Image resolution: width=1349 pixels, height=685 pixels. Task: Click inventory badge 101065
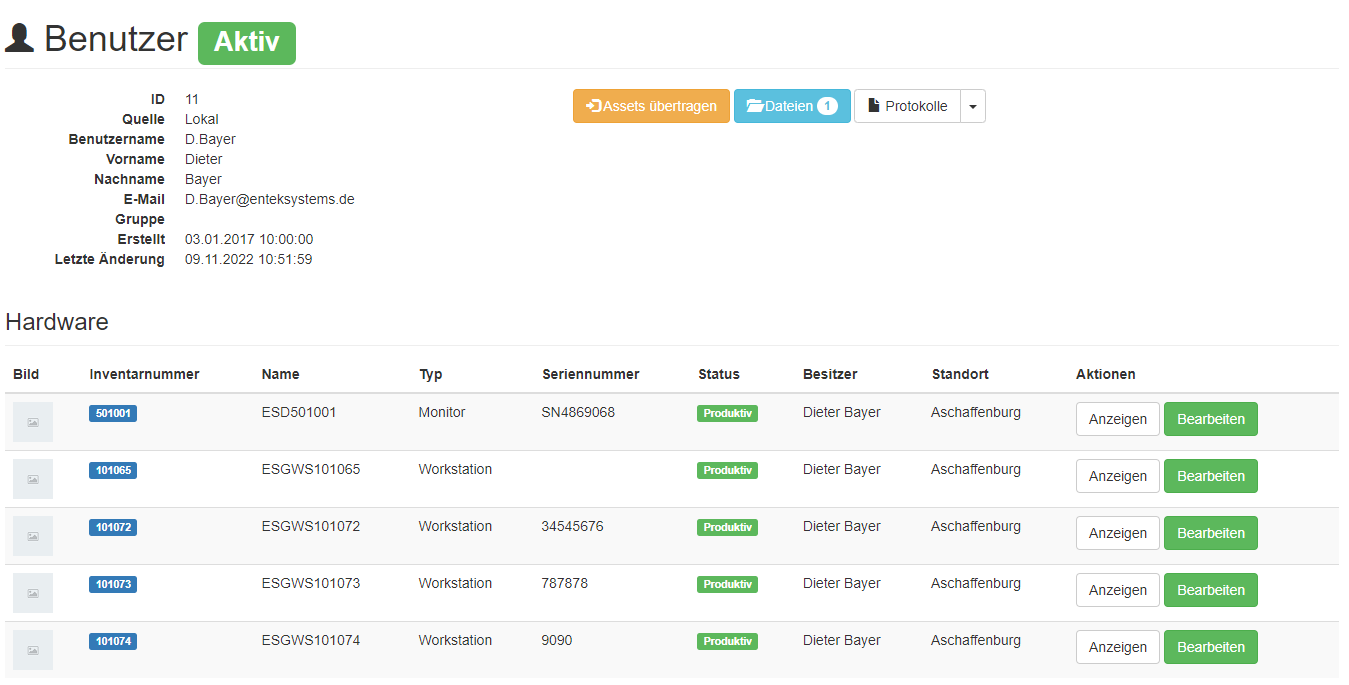(x=113, y=470)
